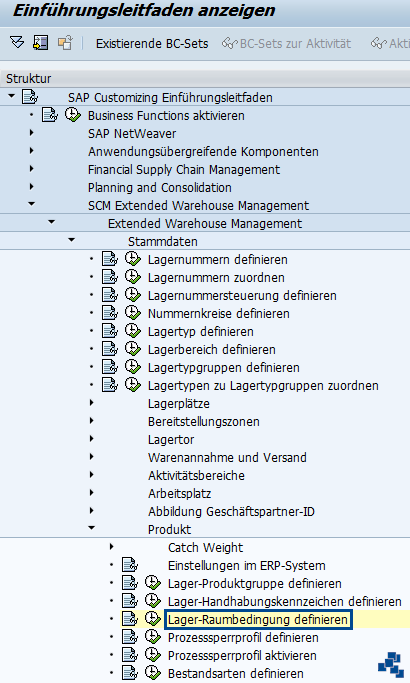Click the second toolbar icon with document and arrow
The width and height of the screenshot is (410, 683).
(x=41, y=43)
